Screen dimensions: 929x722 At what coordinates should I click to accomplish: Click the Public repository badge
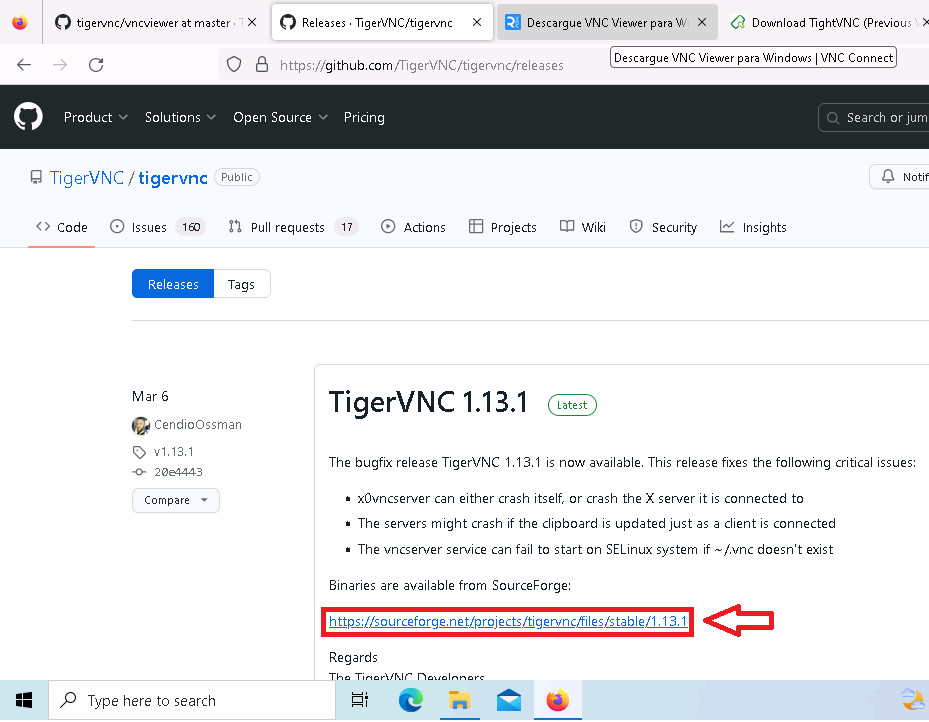click(x=236, y=177)
